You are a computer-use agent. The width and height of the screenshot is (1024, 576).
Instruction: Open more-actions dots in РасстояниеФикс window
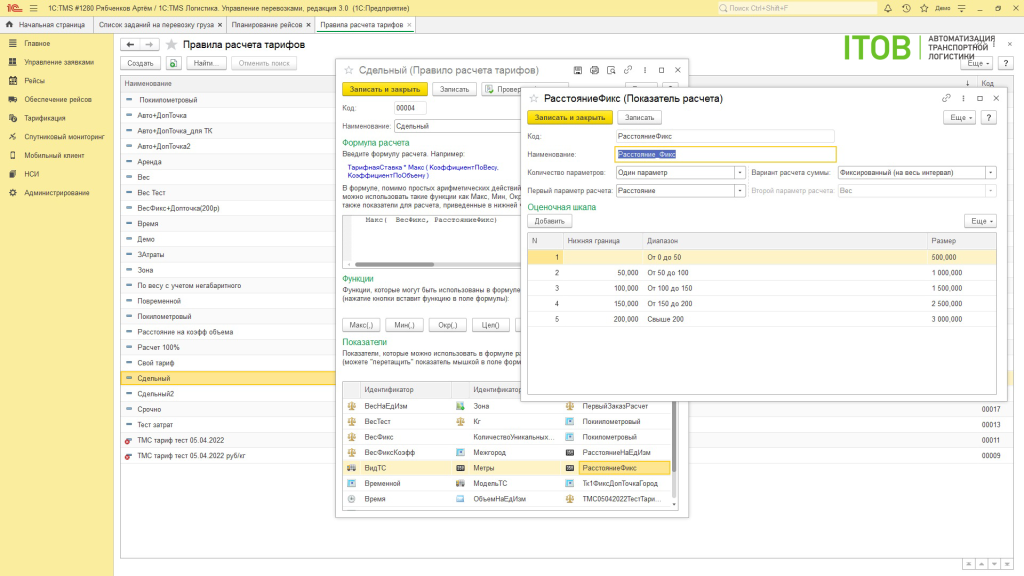pos(963,99)
